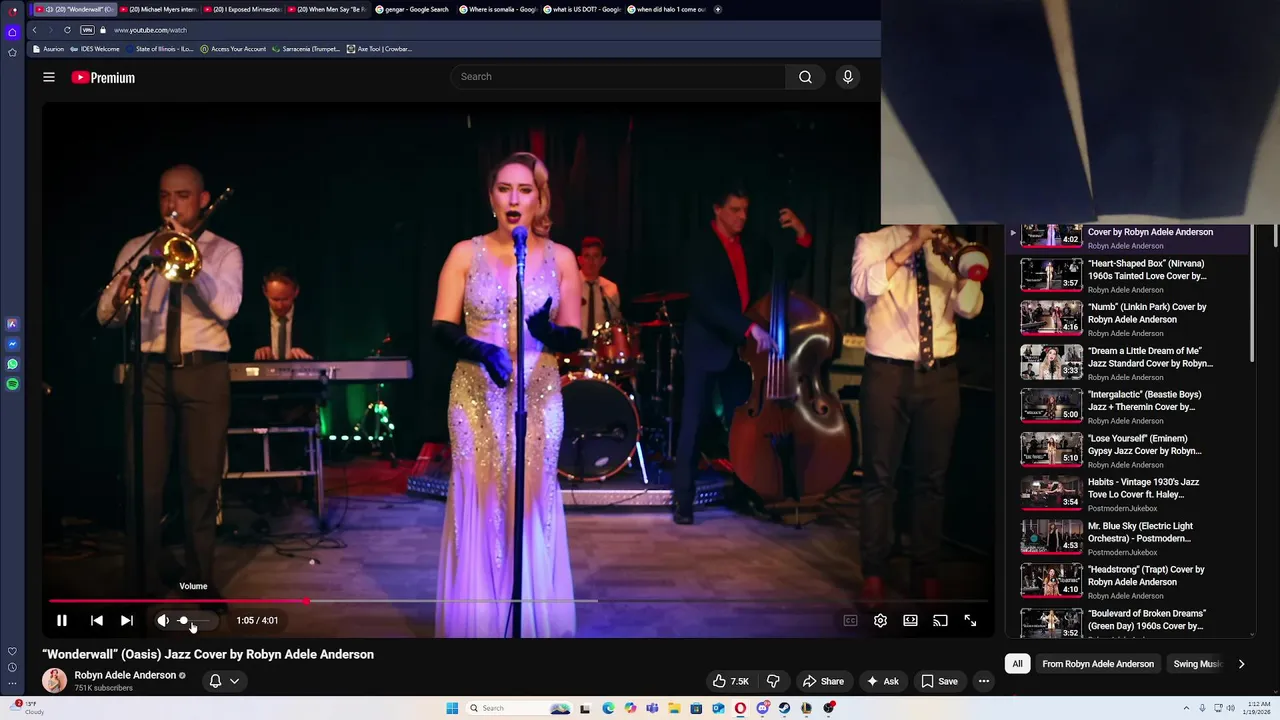Switch to the When Men Say tab
Viewport: 1280px width, 720px height.
tap(329, 9)
